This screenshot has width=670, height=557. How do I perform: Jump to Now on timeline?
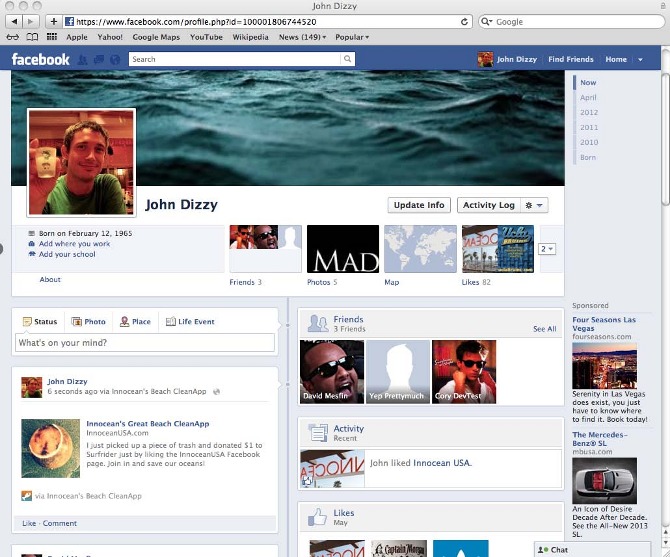[588, 82]
